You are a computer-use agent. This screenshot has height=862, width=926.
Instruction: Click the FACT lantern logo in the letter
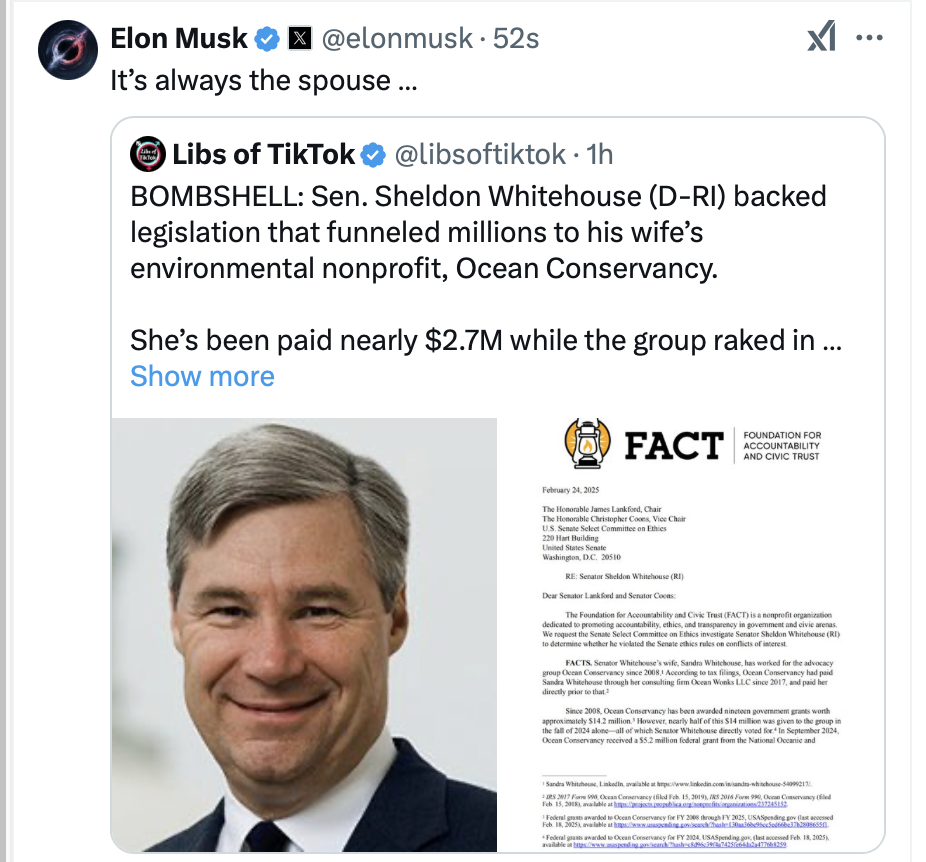tap(588, 443)
